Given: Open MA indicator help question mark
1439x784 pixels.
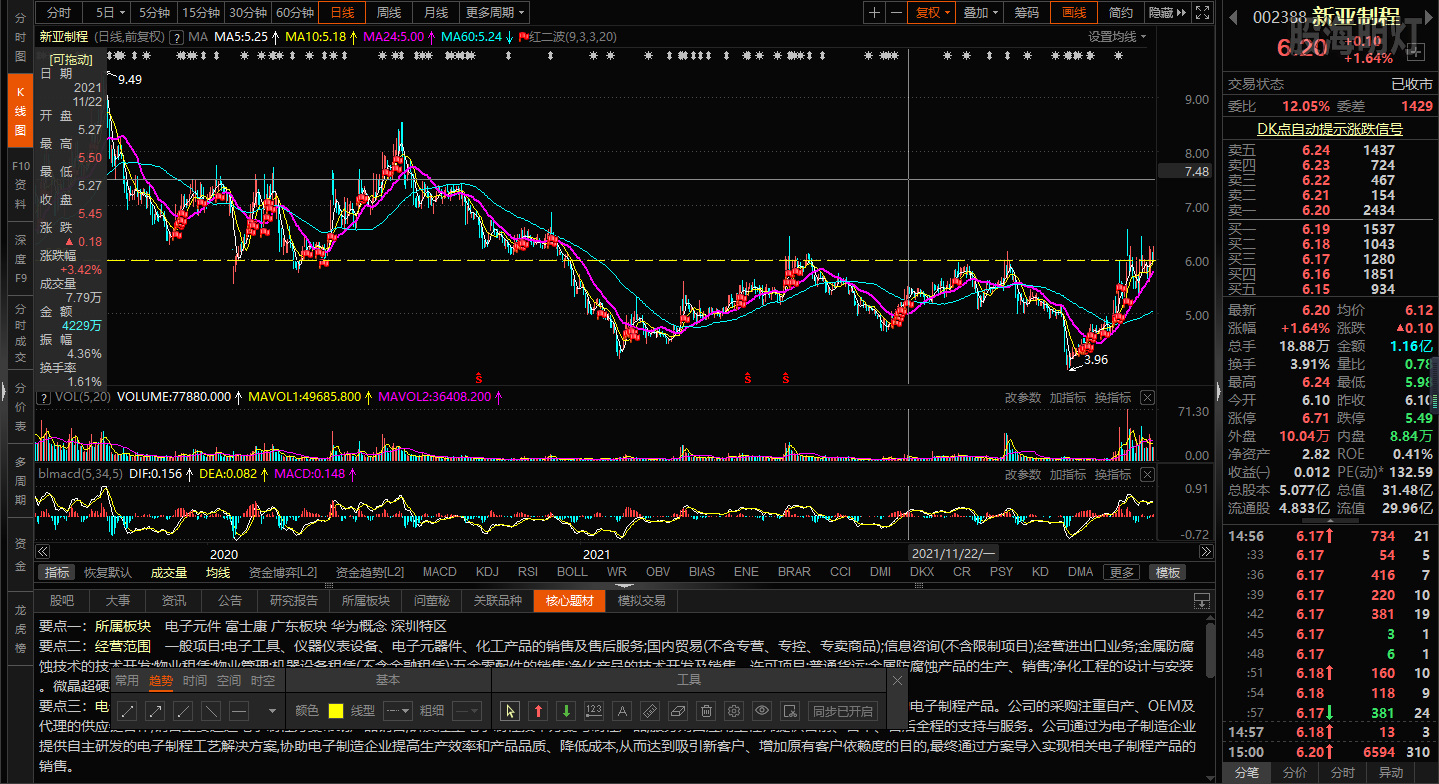Looking at the screenshot, I should click(x=177, y=37).
